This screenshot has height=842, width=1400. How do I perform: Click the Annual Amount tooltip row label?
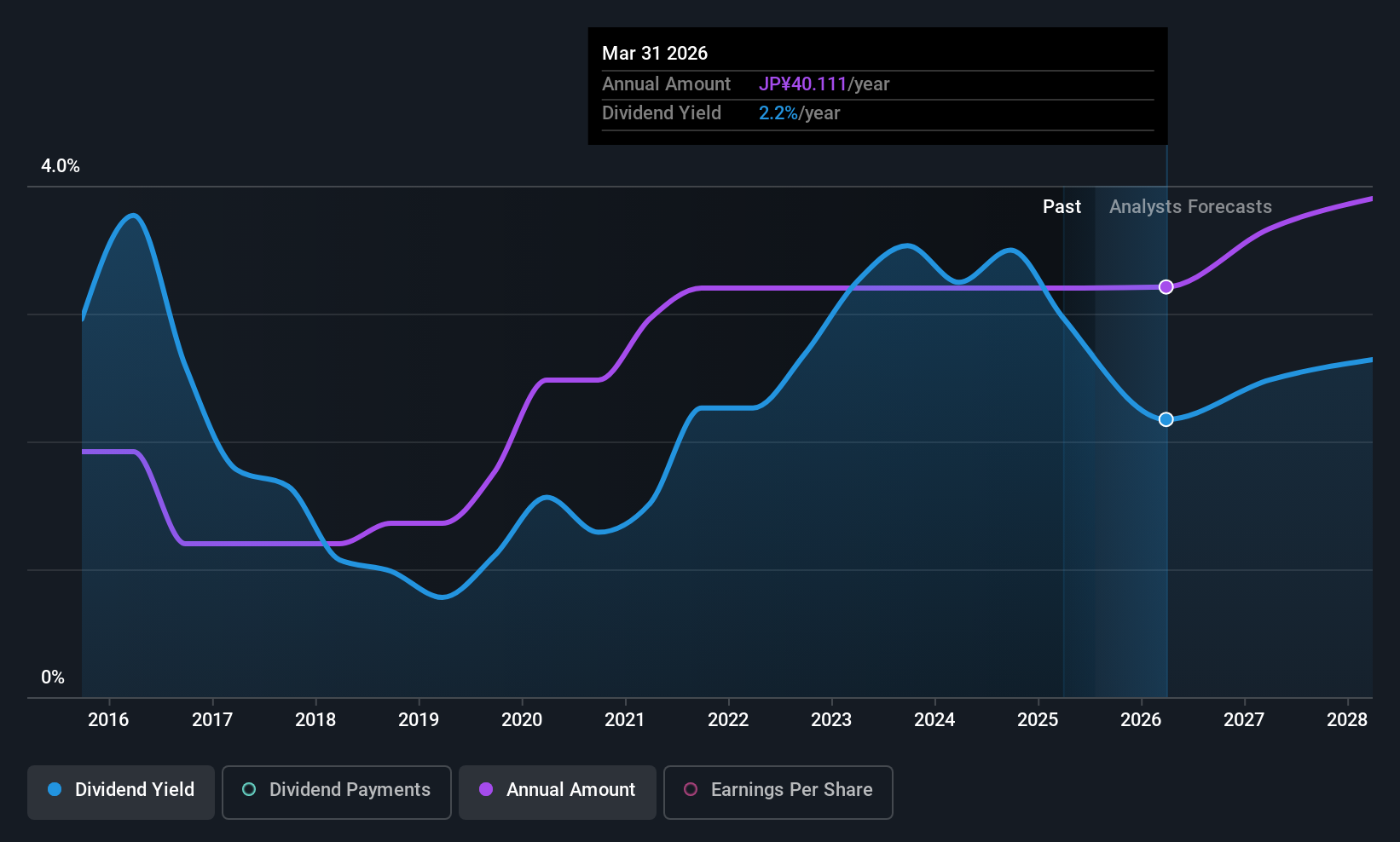tap(666, 84)
